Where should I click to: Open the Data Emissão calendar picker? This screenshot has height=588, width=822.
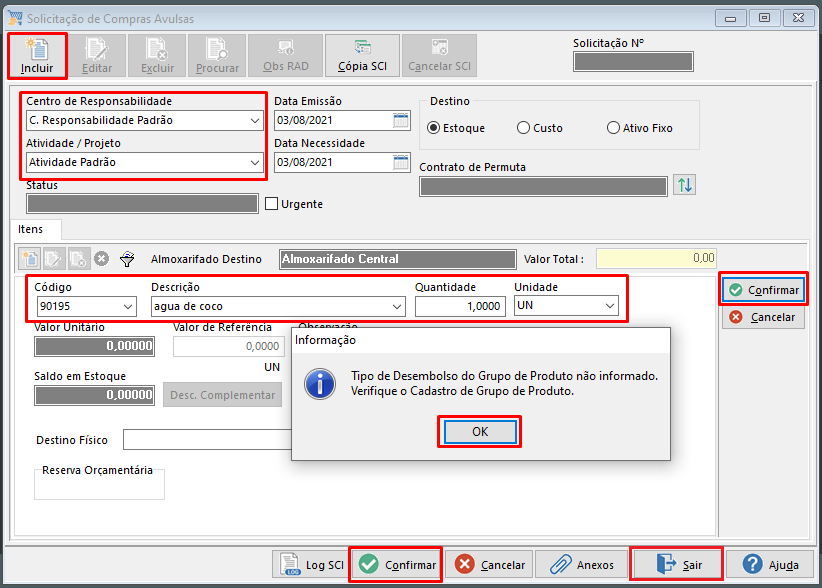401,120
